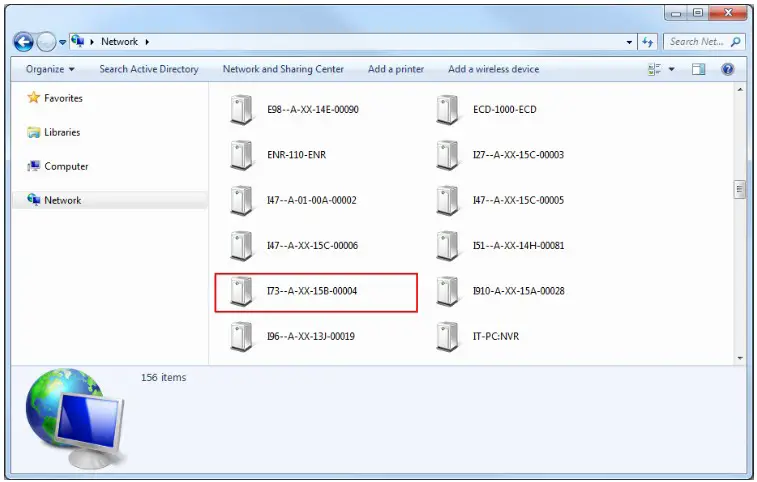The height and width of the screenshot is (482, 757).
Task: Click the Libraries folder icon
Action: pos(33,132)
